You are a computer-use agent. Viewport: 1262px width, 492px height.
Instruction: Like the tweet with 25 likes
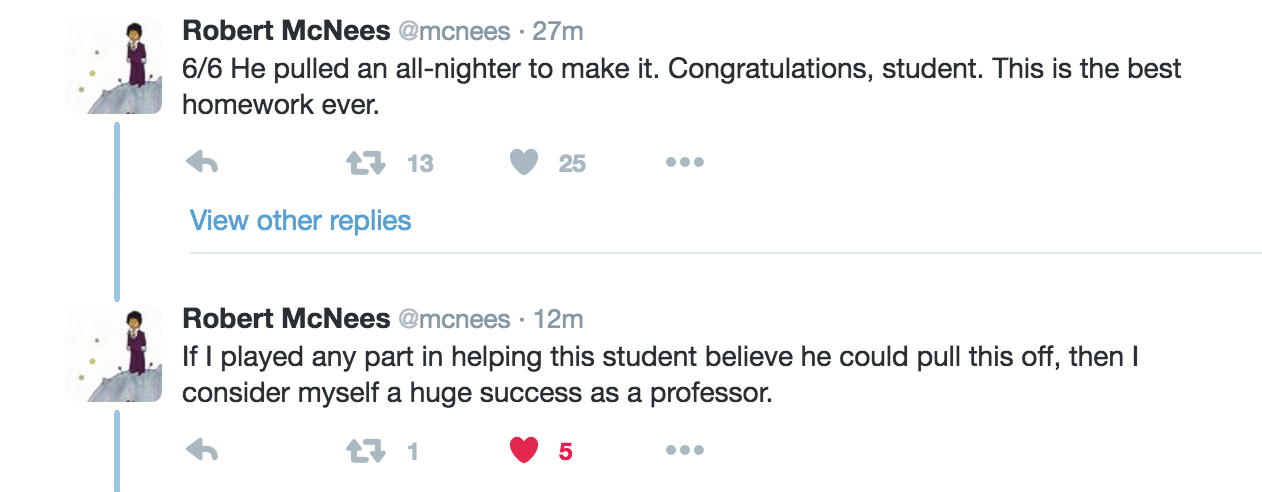(524, 163)
